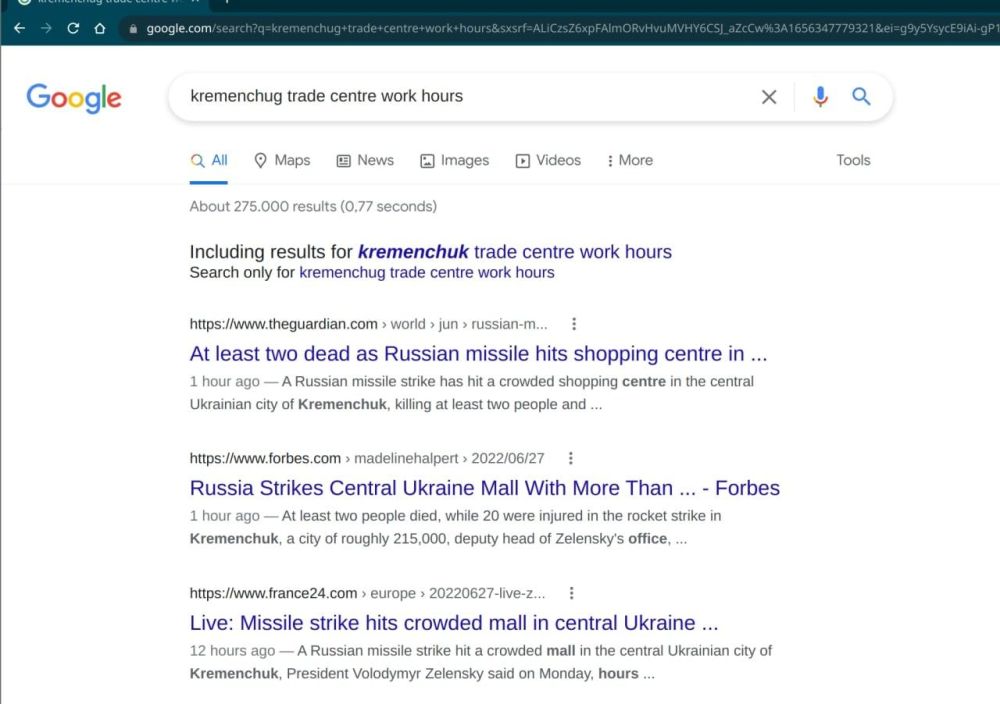This screenshot has height=704, width=1000.
Task: Reload the page with refresh icon
Action: click(x=73, y=28)
